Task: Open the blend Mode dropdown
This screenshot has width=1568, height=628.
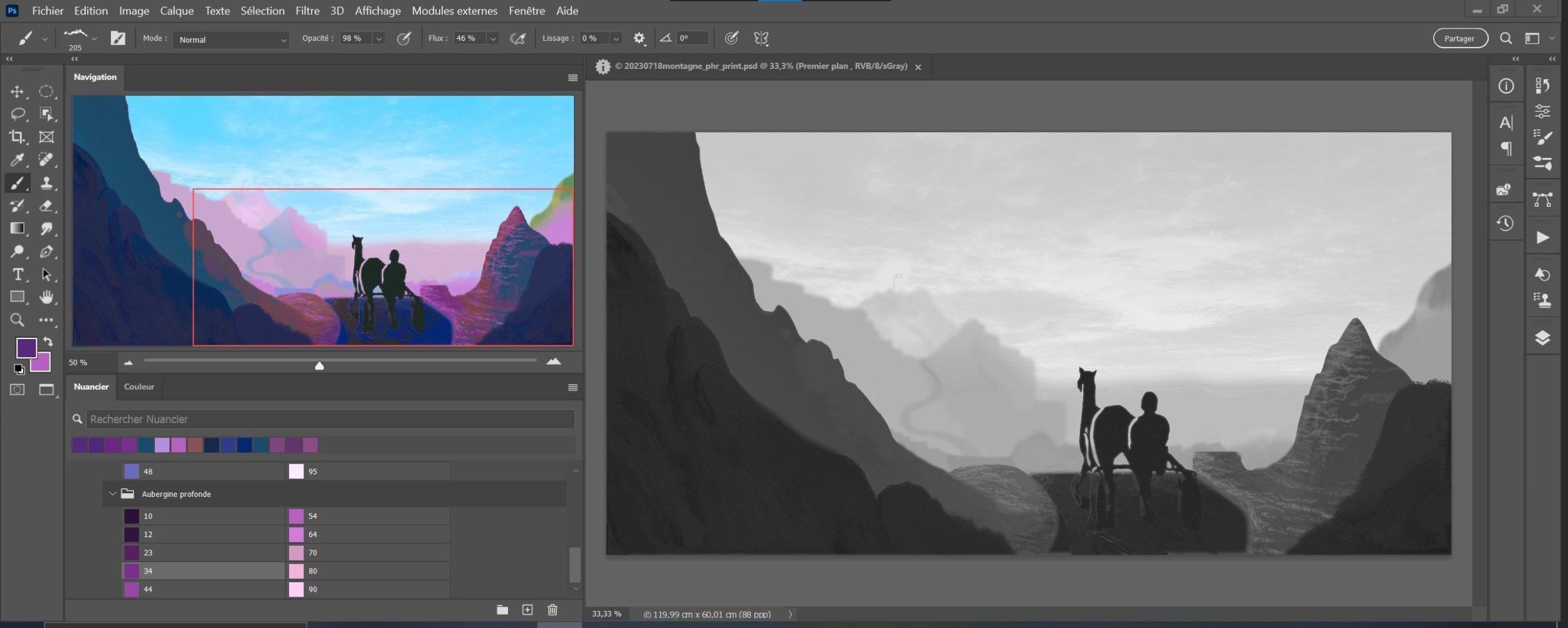Action: coord(231,39)
